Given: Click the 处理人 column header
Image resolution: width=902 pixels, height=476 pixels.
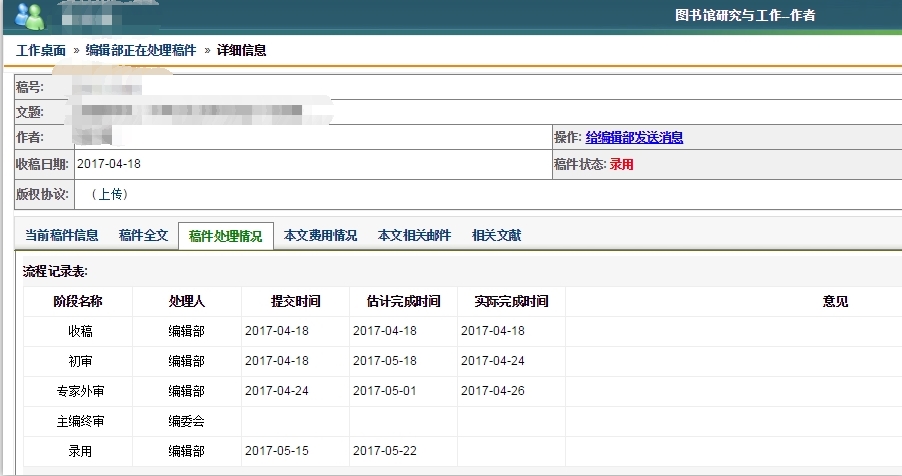Looking at the screenshot, I should (186, 301).
